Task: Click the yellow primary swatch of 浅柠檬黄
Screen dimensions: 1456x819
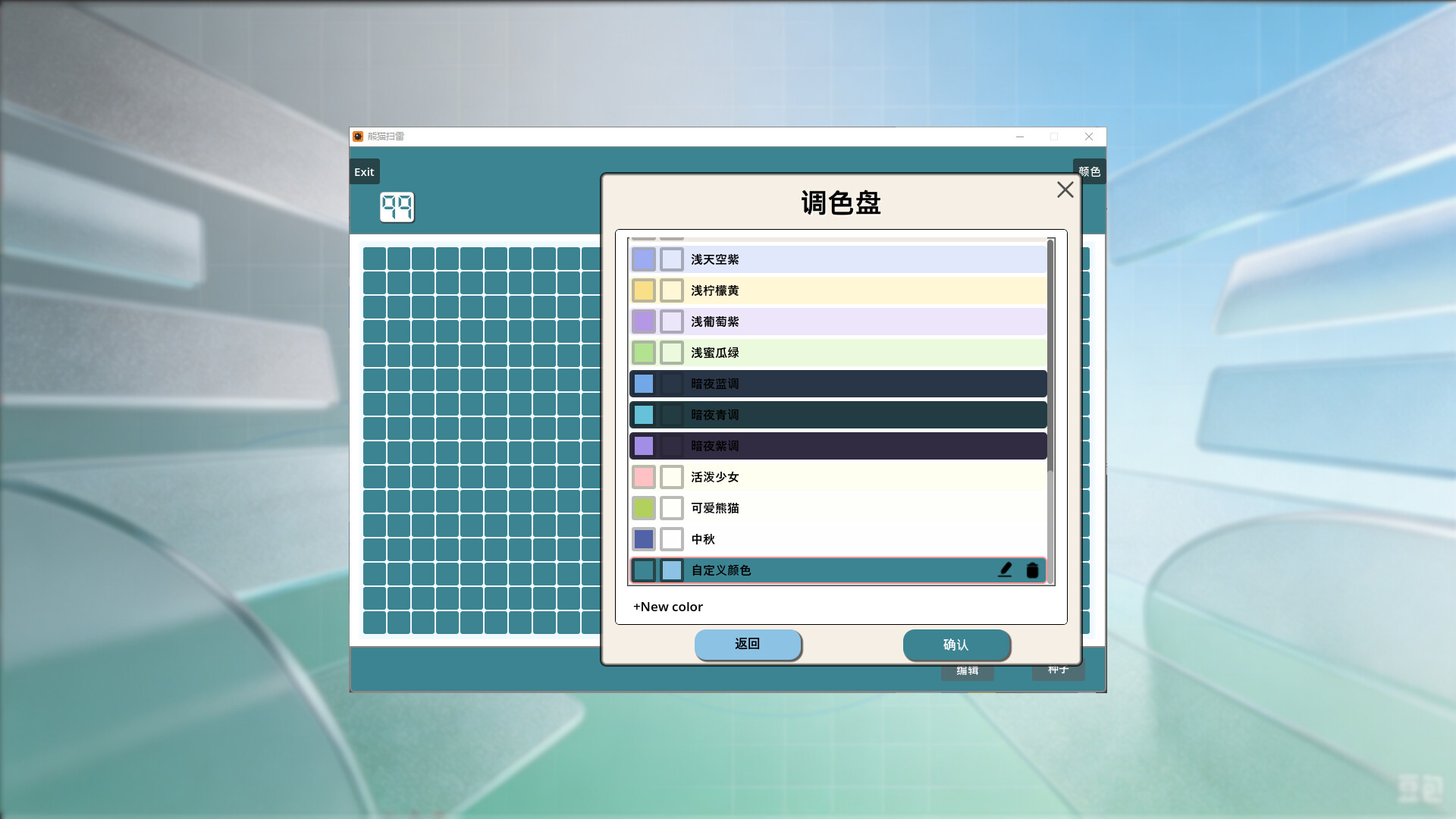Action: tap(644, 290)
